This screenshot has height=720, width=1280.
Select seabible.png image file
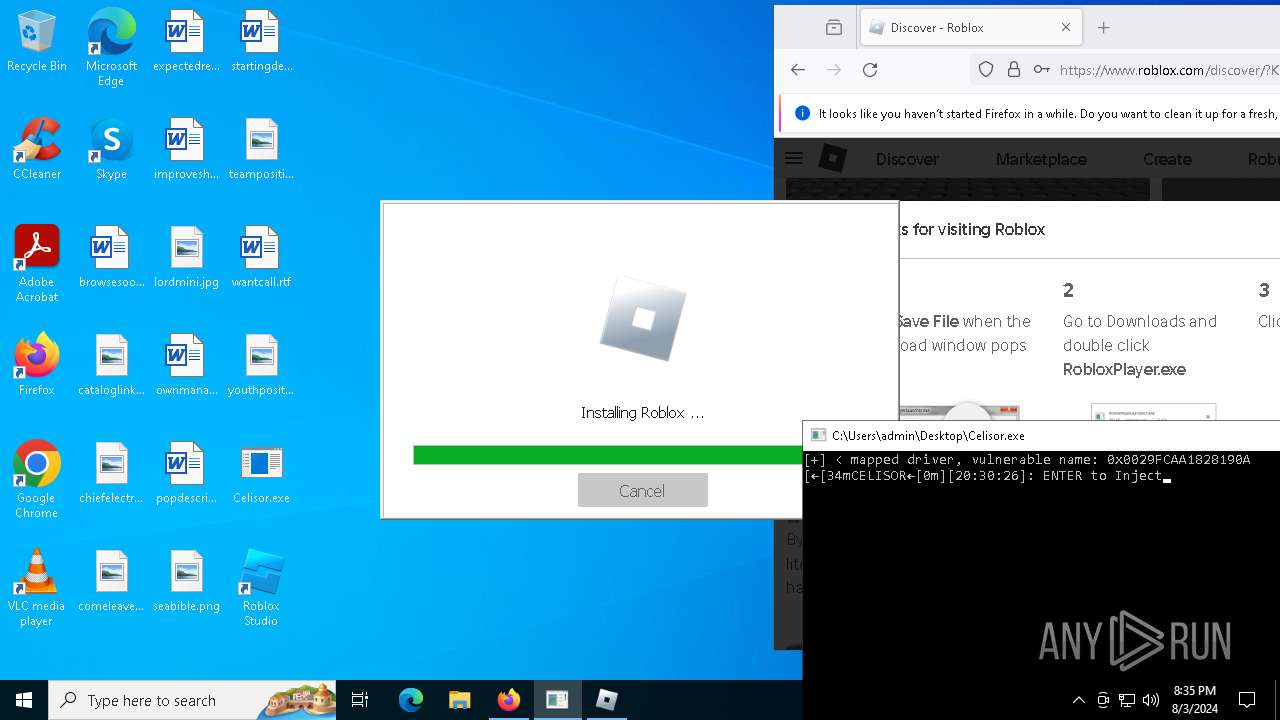coord(186,582)
